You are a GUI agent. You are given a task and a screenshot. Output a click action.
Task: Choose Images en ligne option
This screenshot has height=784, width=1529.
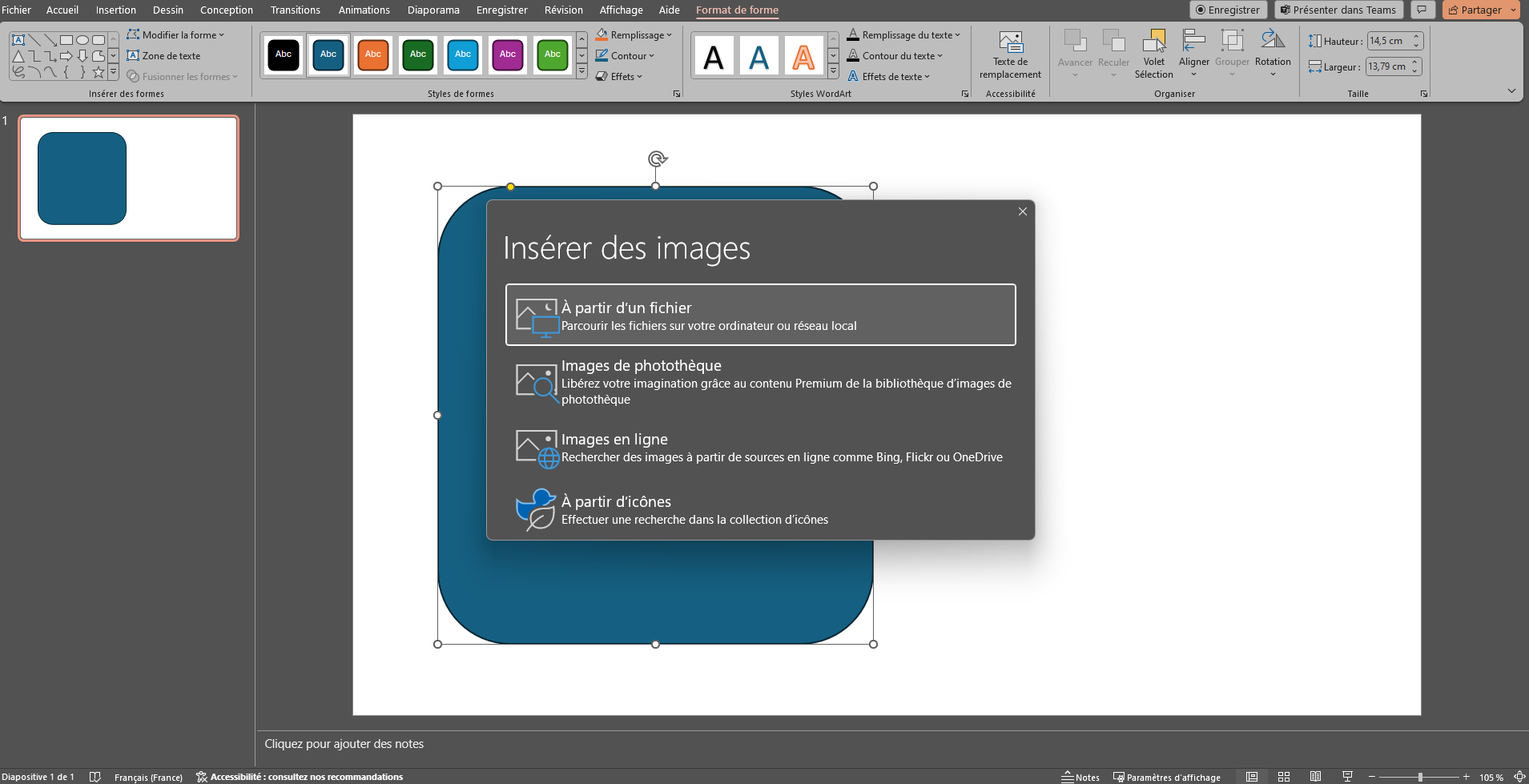pyautogui.click(x=761, y=448)
